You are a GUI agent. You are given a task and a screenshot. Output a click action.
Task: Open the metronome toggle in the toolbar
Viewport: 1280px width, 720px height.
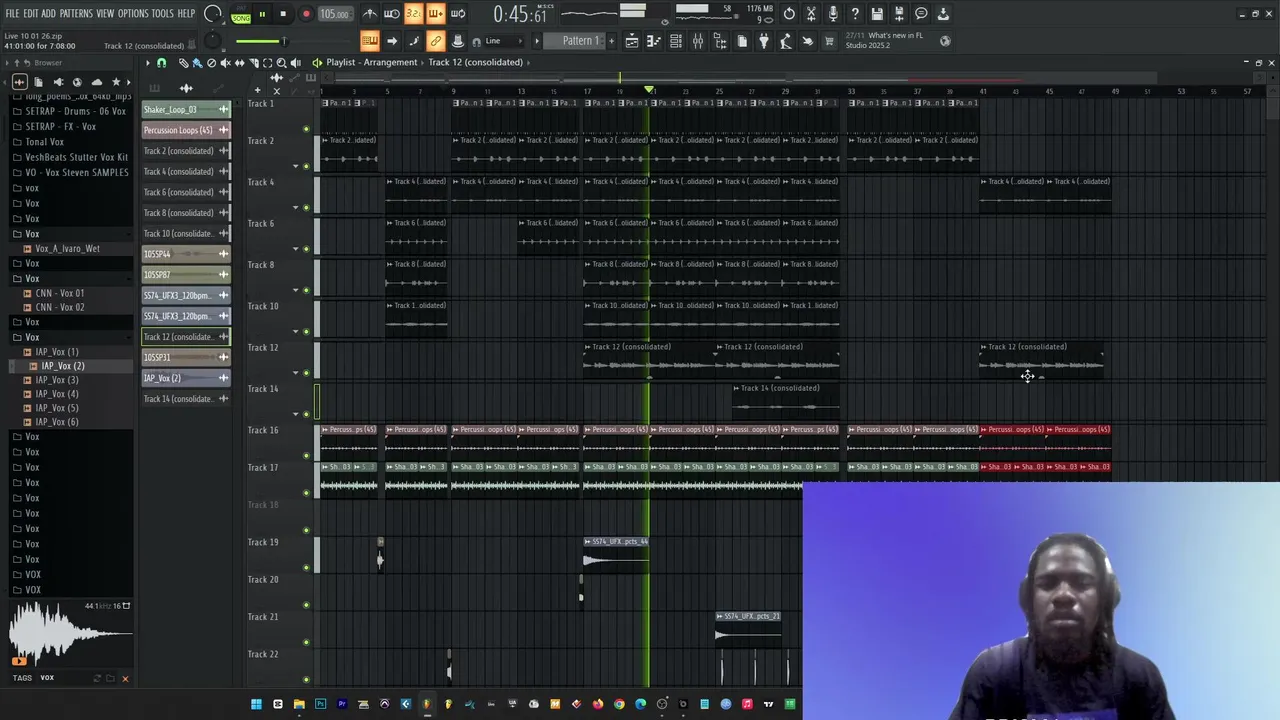point(370,14)
